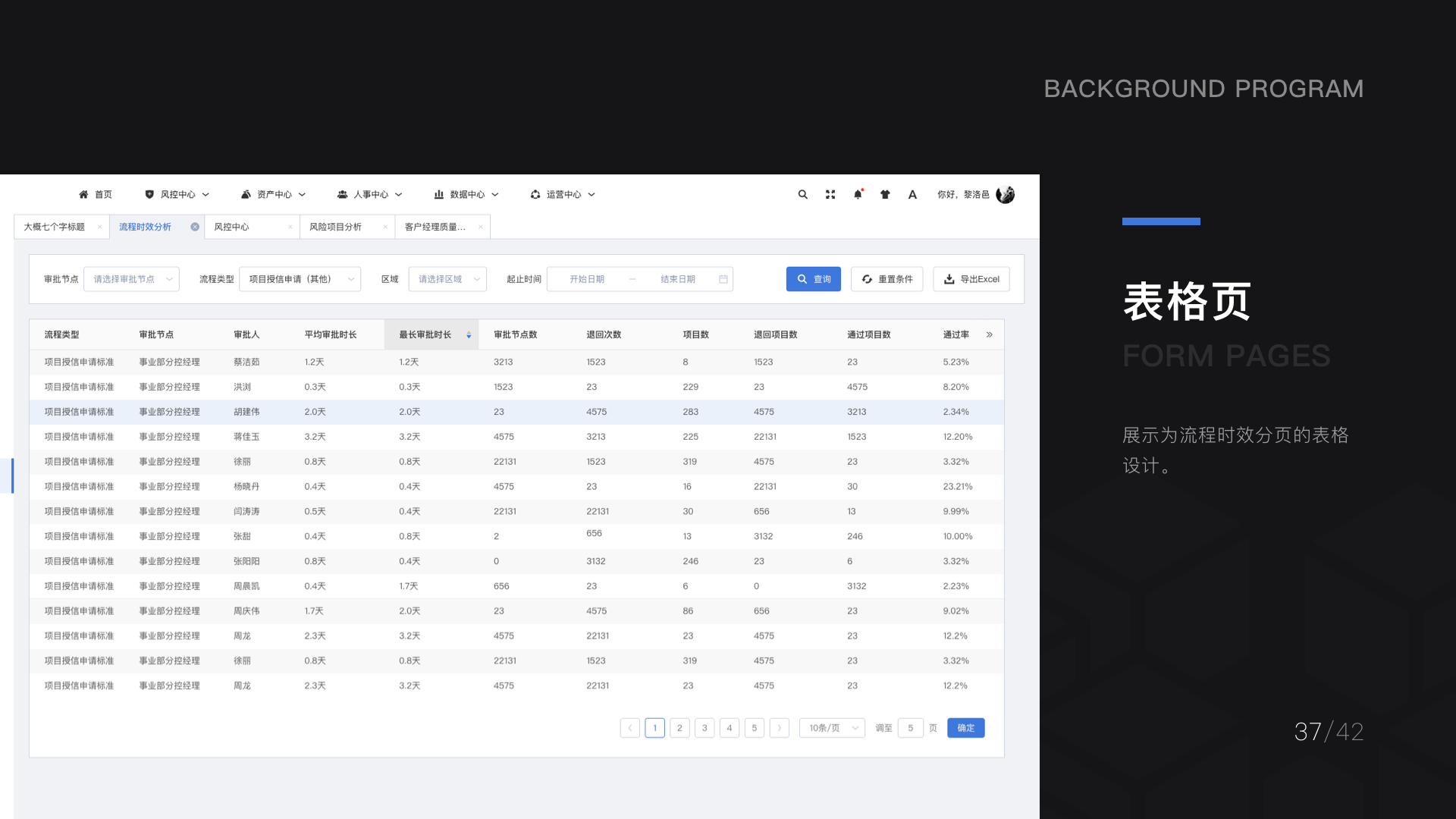Click the 结束日期 input
Image resolution: width=1456 pixels, height=819 pixels.
click(678, 279)
